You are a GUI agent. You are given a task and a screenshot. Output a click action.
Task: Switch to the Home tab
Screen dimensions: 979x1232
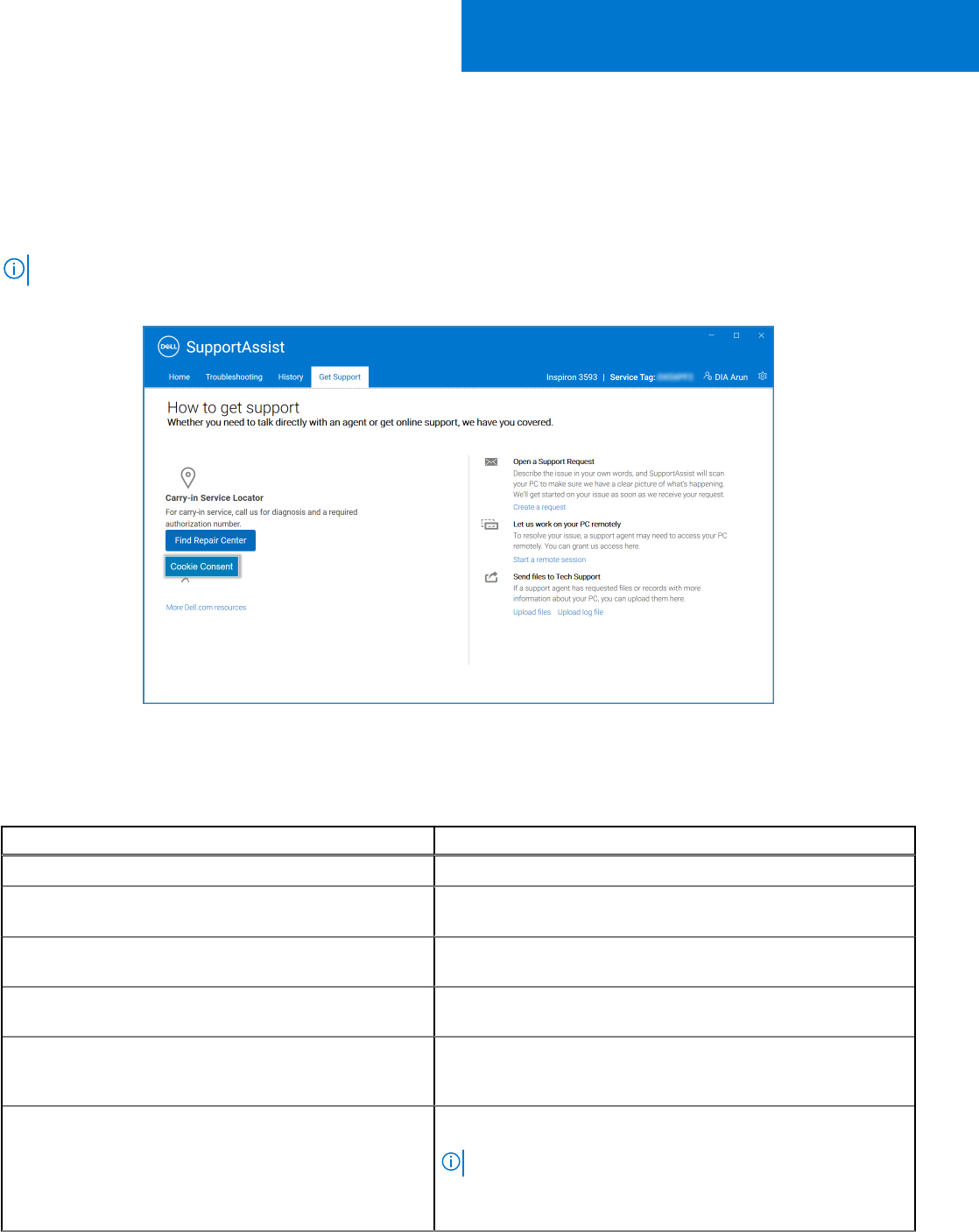tap(180, 377)
